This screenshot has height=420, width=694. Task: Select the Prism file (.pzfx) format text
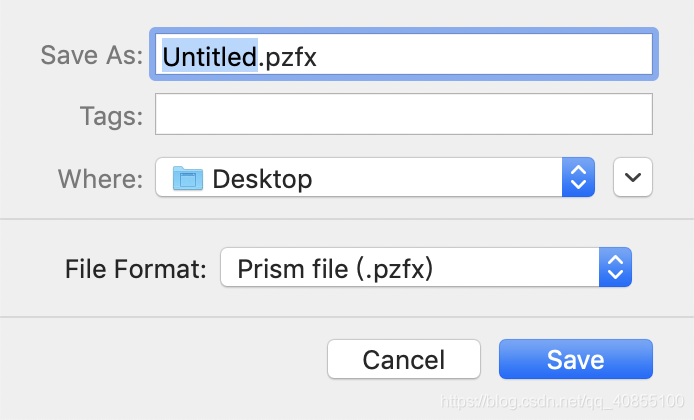click(x=335, y=269)
